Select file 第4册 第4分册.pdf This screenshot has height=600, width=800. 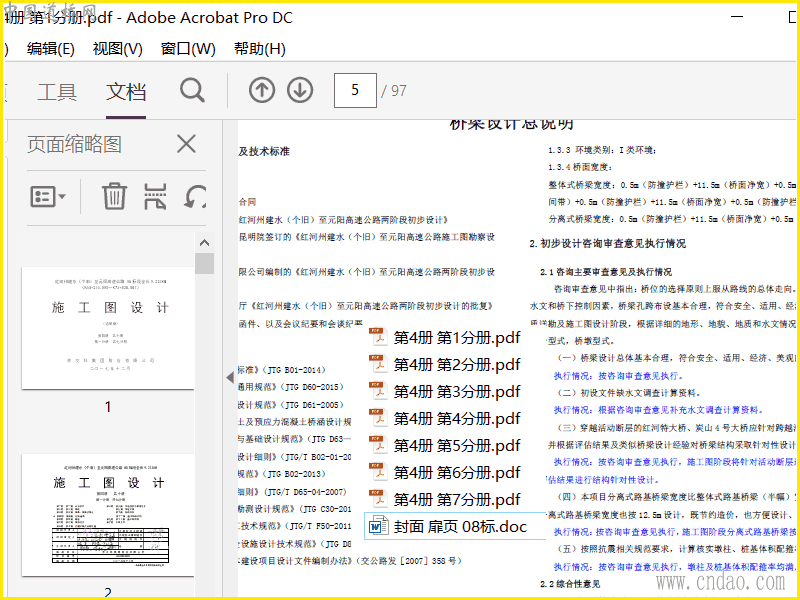pos(444,418)
